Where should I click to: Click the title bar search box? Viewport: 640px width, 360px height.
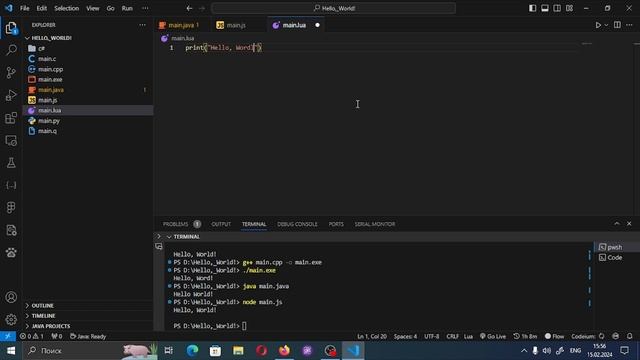(333, 8)
